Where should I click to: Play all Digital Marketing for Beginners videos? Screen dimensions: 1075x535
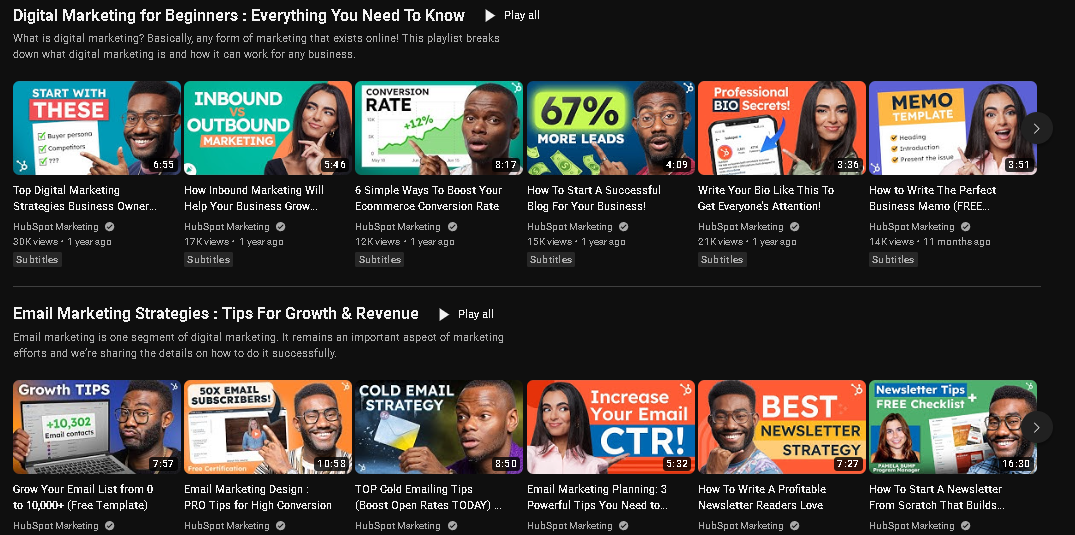512,15
